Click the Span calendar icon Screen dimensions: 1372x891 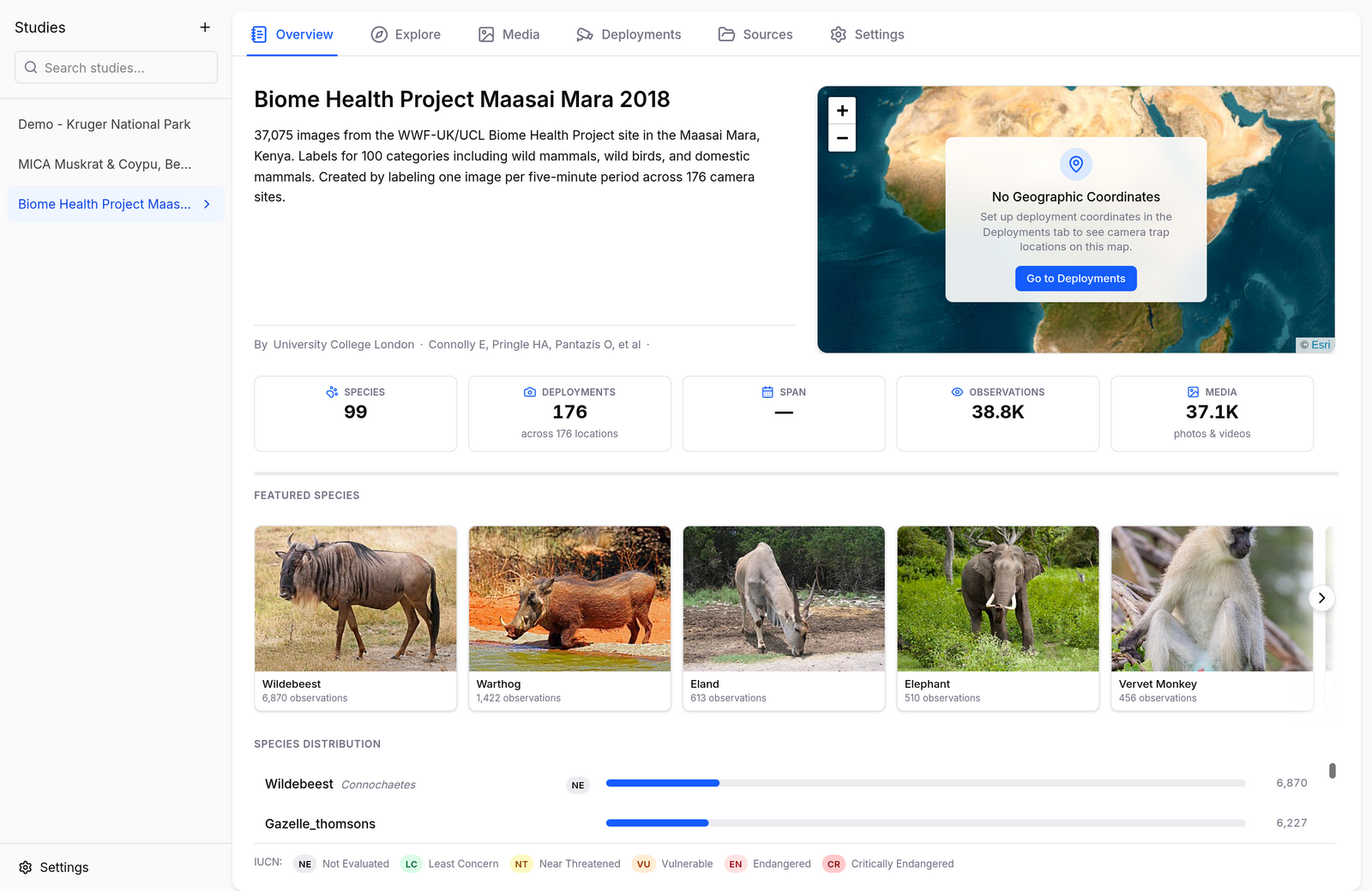767,392
